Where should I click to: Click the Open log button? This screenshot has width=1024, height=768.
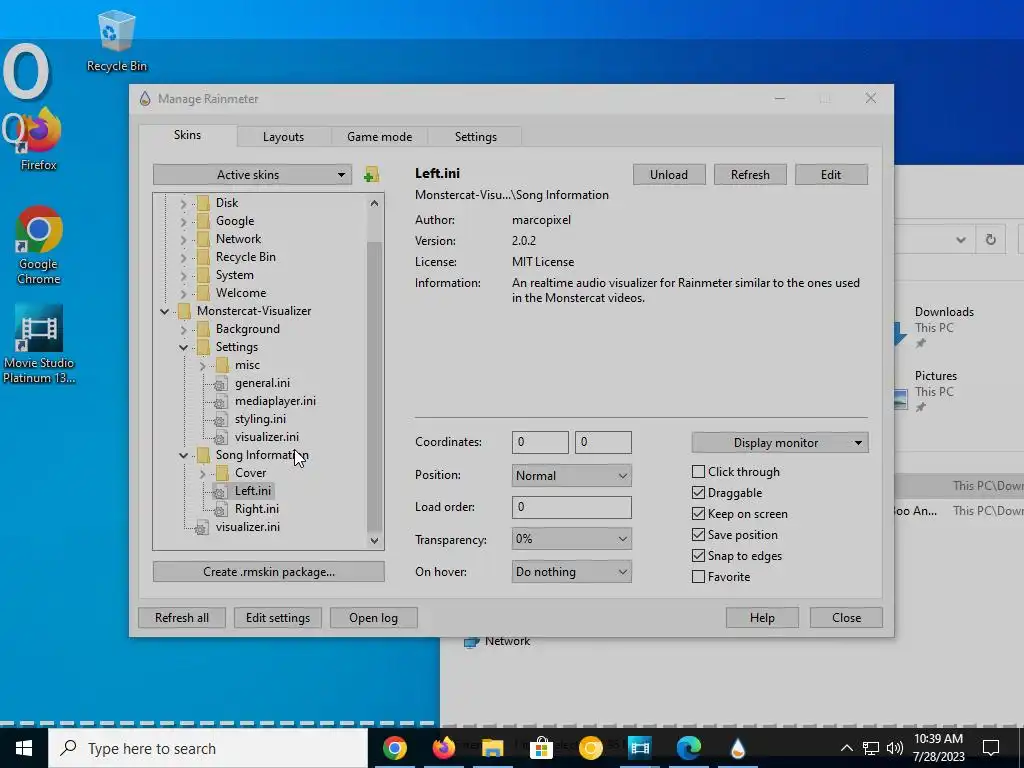(373, 617)
